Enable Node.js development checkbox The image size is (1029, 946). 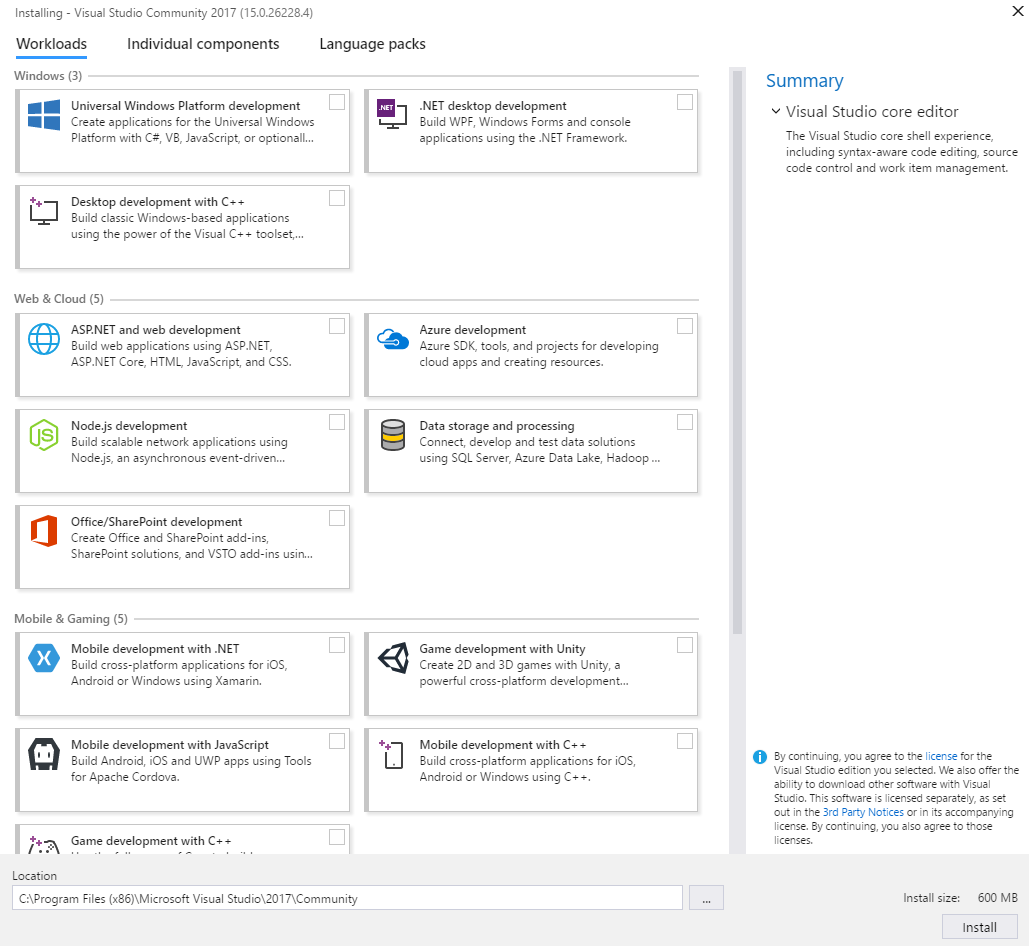[x=337, y=422]
